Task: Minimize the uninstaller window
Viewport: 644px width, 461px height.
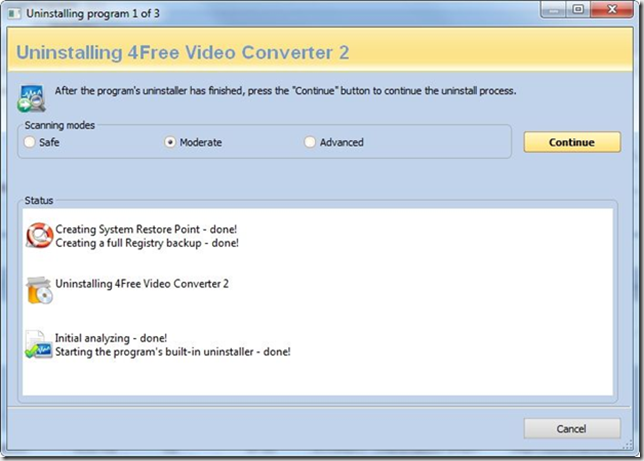Action: pos(553,9)
